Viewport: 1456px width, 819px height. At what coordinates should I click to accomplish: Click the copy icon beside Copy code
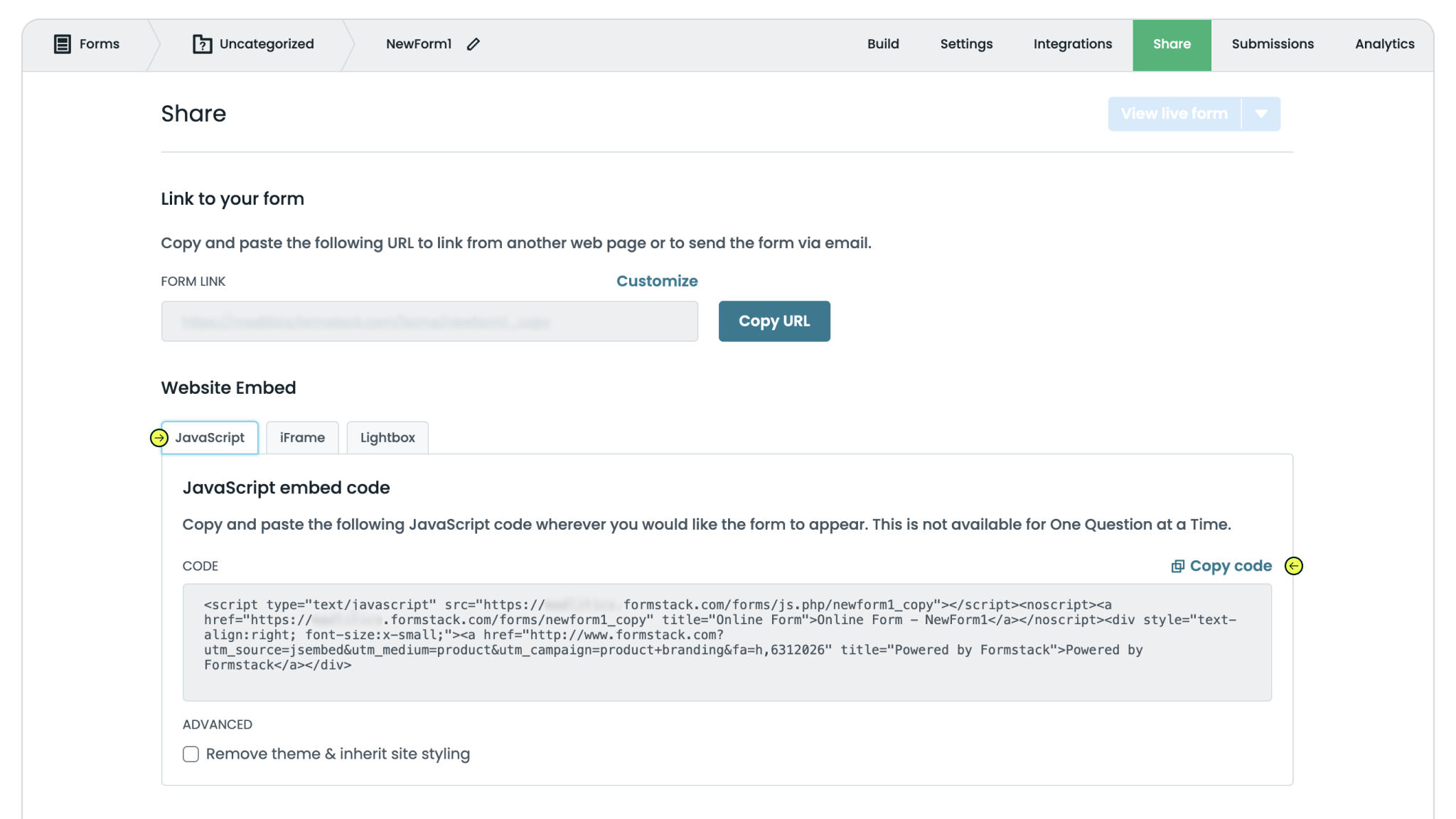click(x=1178, y=566)
